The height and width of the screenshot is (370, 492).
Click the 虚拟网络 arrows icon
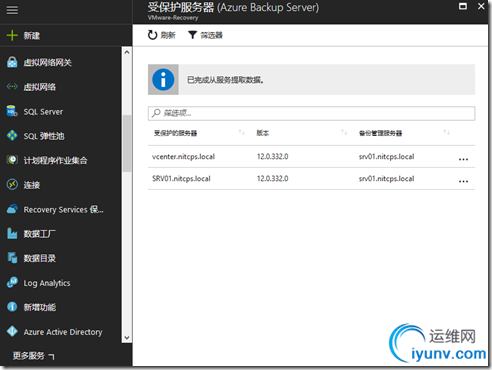click(x=12, y=87)
